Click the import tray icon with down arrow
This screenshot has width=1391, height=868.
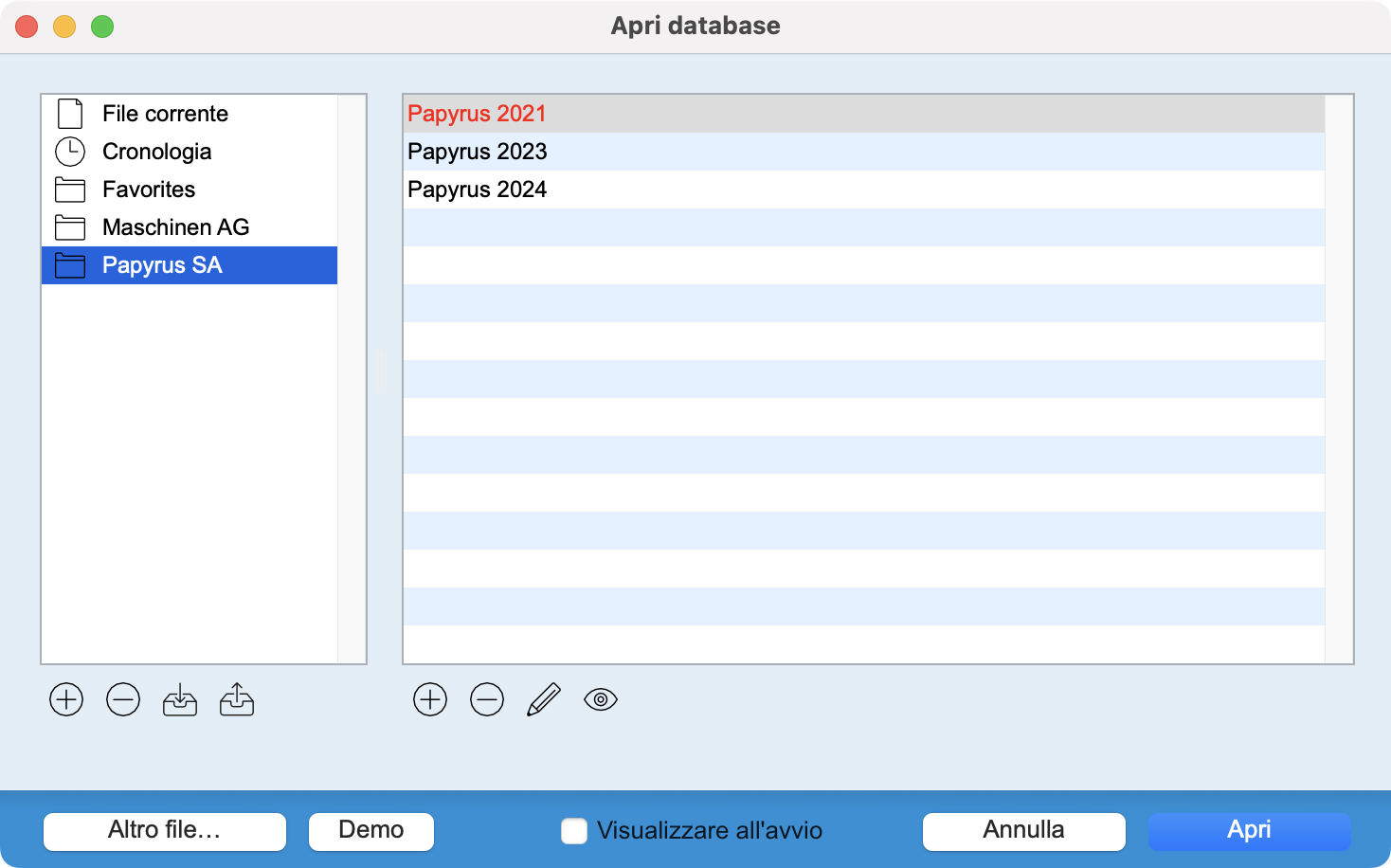(x=180, y=699)
